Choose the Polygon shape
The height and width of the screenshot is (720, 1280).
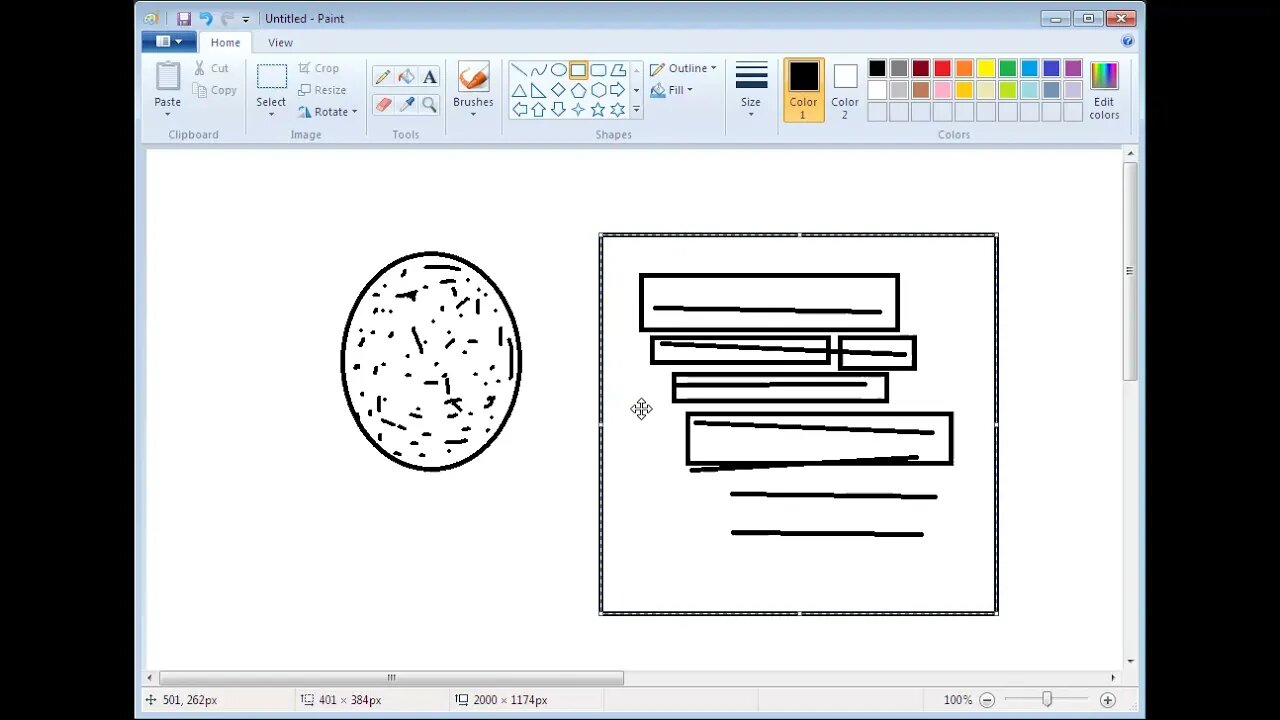click(618, 70)
